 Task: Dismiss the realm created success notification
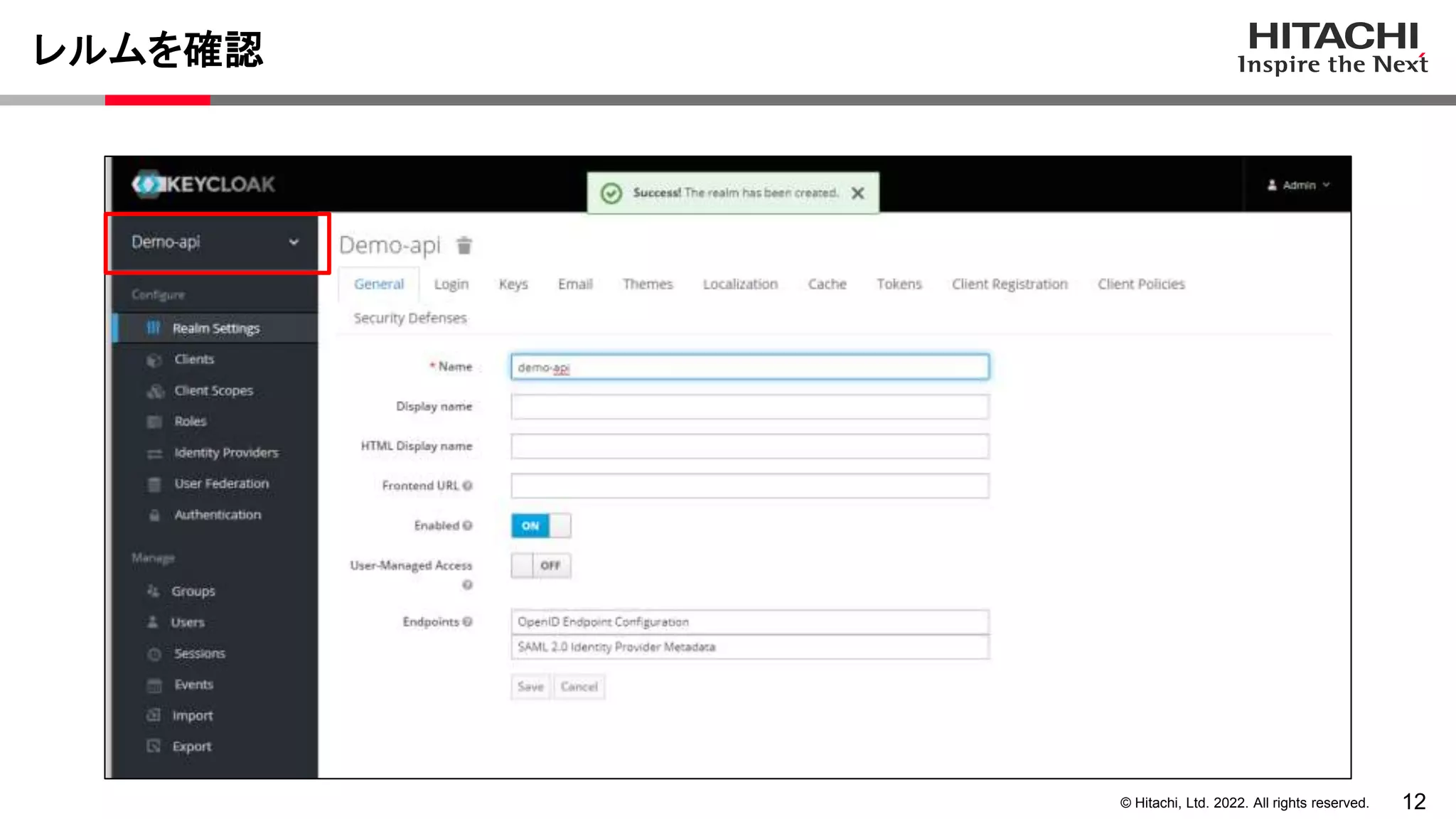point(858,193)
